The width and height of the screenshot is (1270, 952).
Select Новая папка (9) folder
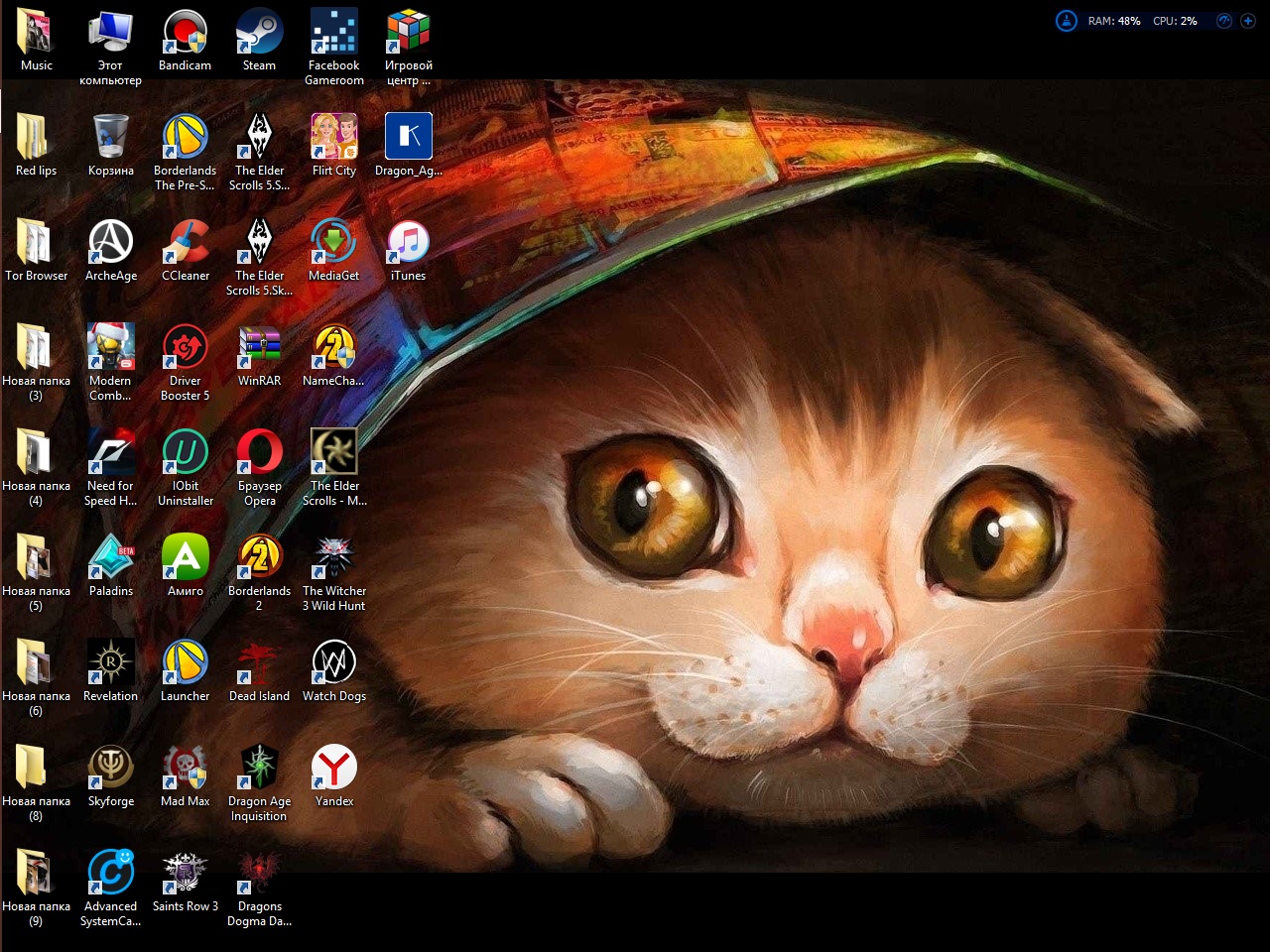click(x=36, y=889)
